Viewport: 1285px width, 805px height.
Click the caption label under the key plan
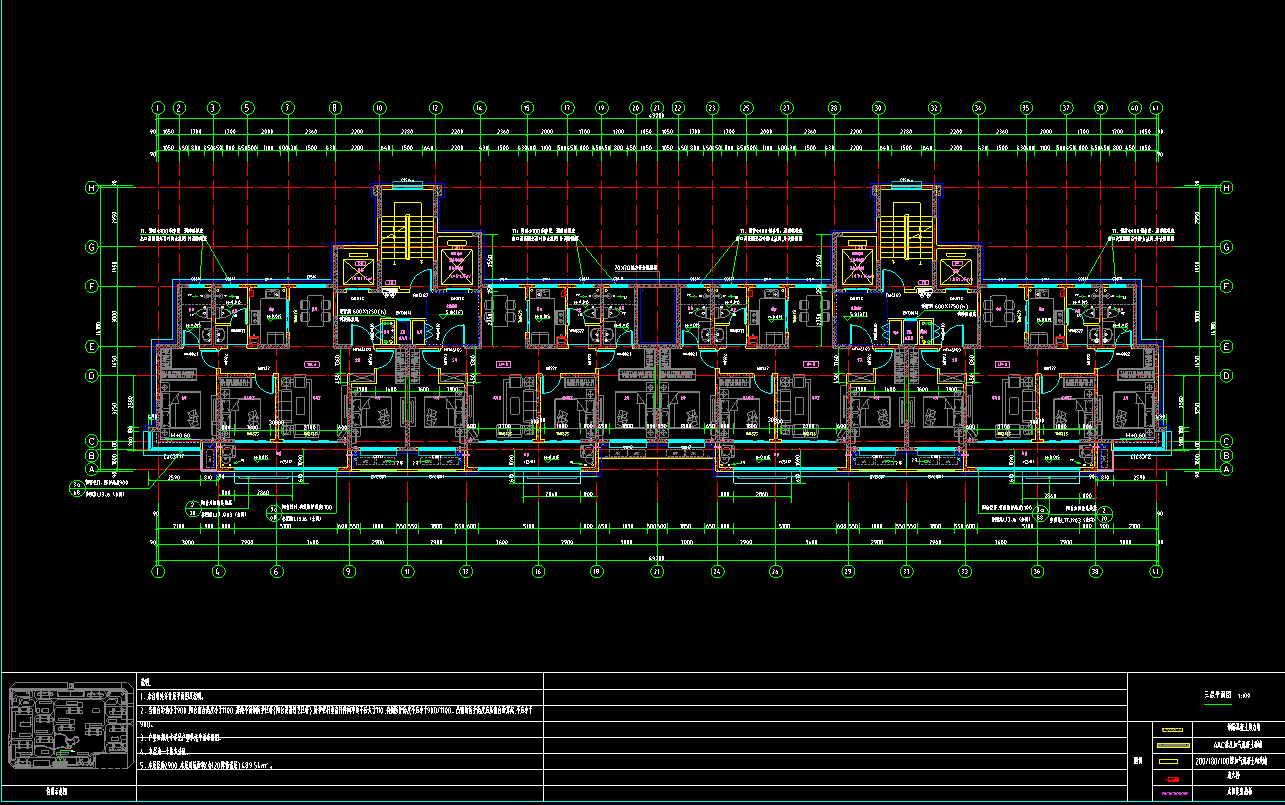pyautogui.click(x=58, y=793)
